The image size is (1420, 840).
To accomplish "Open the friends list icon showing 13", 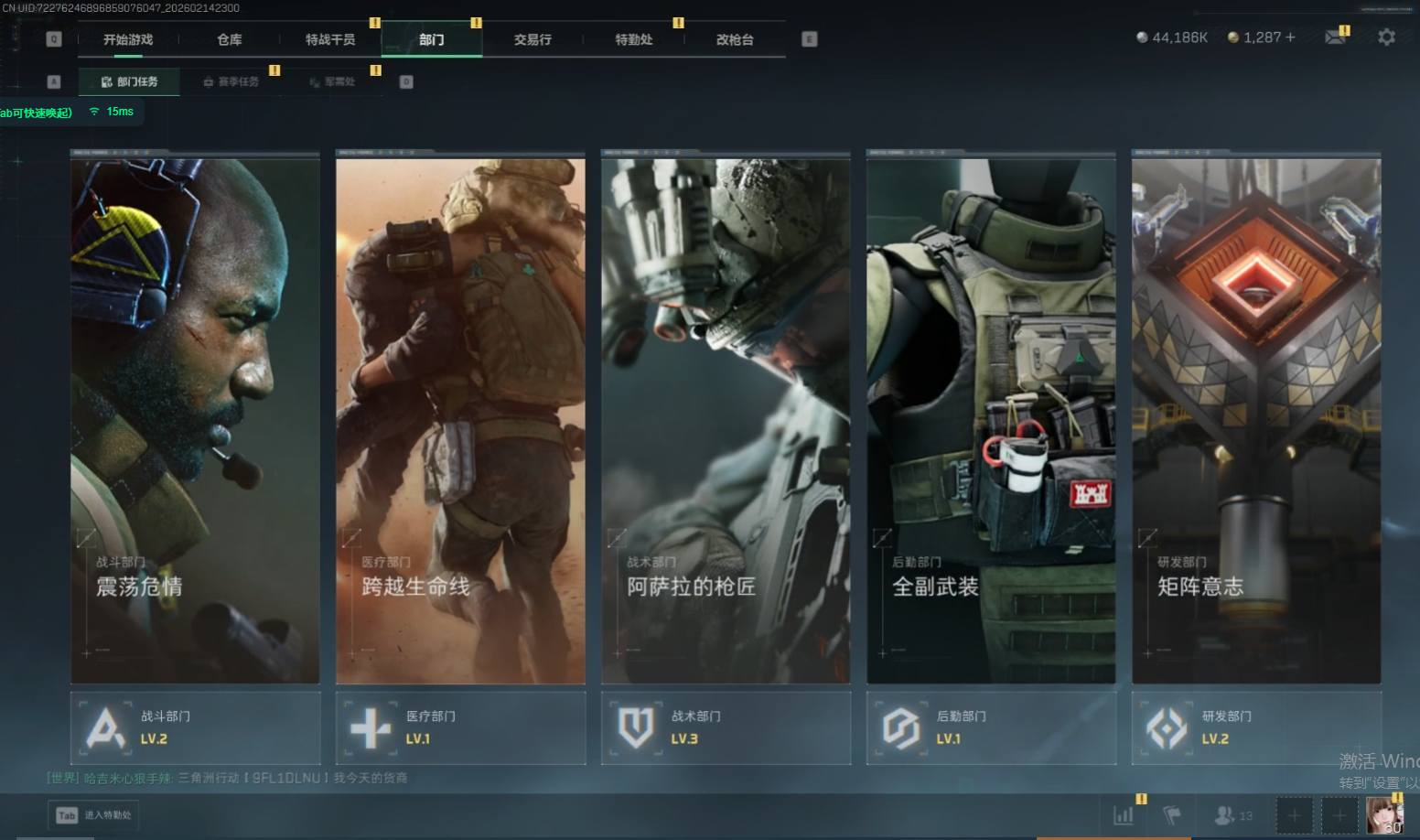I will [x=1233, y=814].
